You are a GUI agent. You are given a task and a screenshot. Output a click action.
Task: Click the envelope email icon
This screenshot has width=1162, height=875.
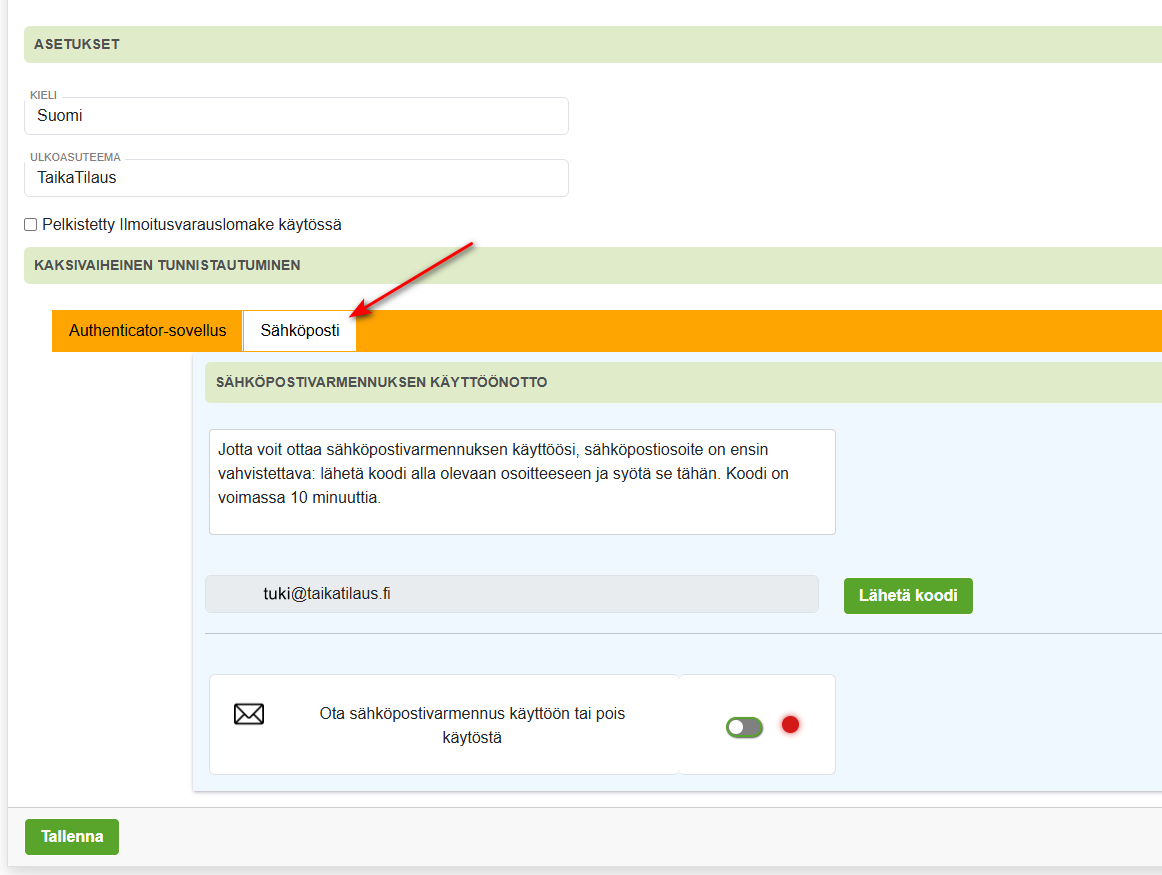click(249, 714)
